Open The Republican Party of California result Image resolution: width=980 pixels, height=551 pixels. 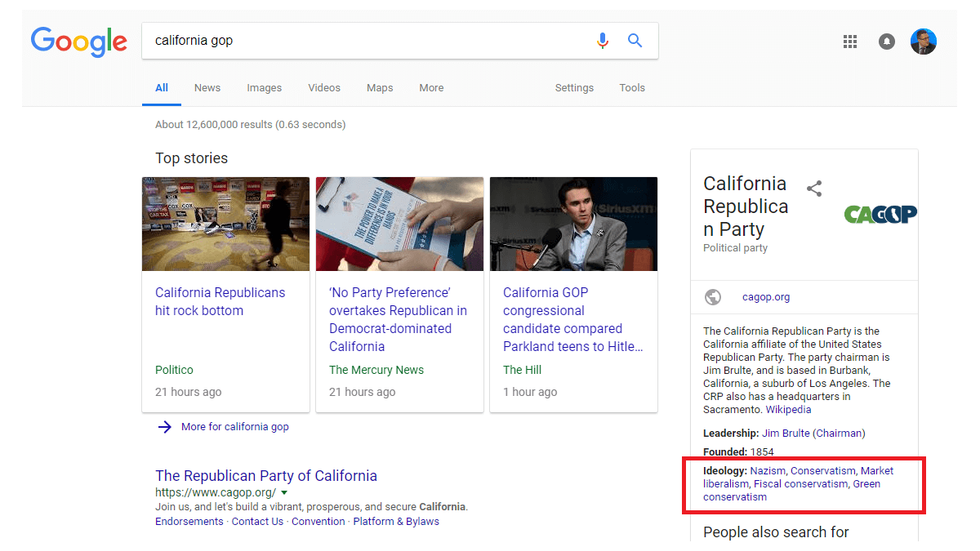pyautogui.click(x=266, y=476)
